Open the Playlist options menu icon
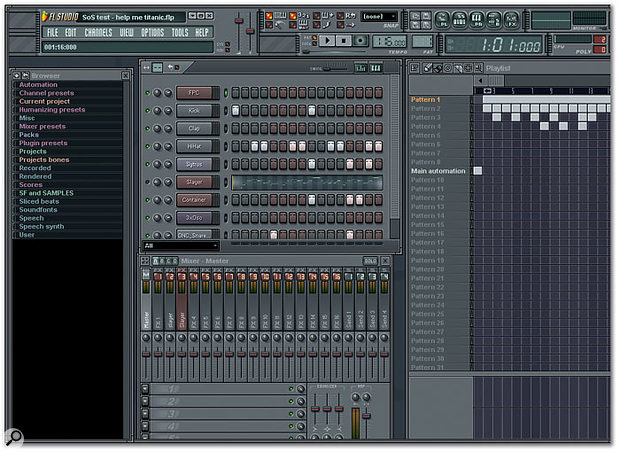The image size is (620, 452). [414, 68]
